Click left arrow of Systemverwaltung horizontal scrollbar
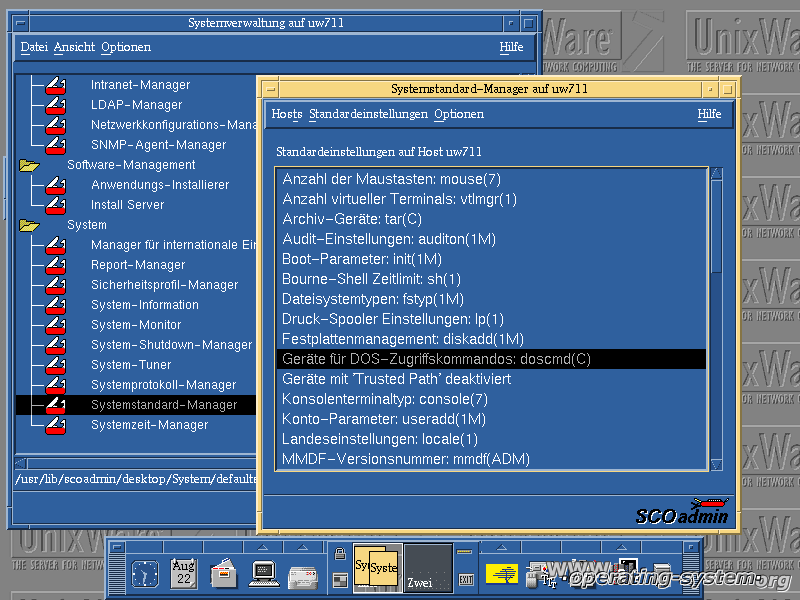 click(x=21, y=463)
